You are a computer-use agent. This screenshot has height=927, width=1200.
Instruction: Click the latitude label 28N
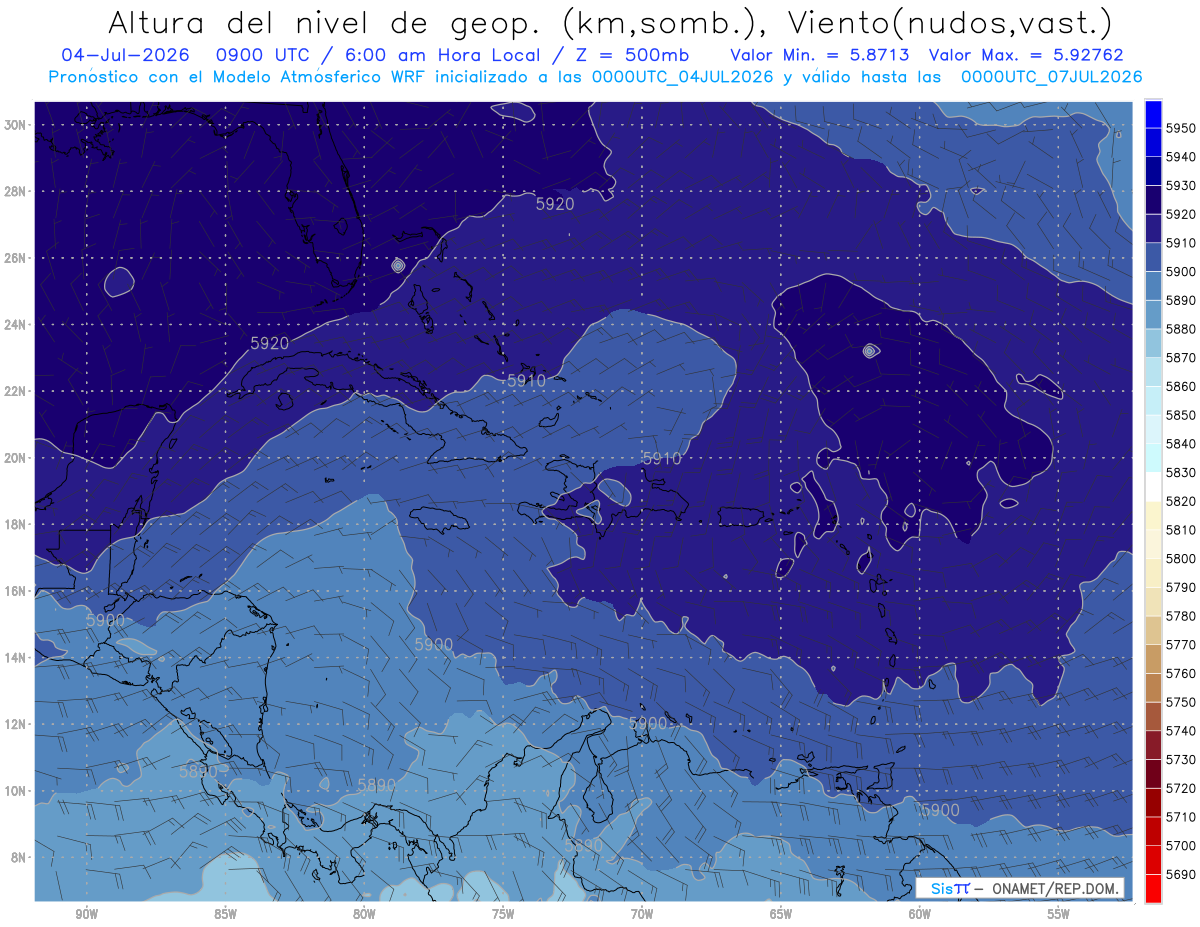(15, 191)
